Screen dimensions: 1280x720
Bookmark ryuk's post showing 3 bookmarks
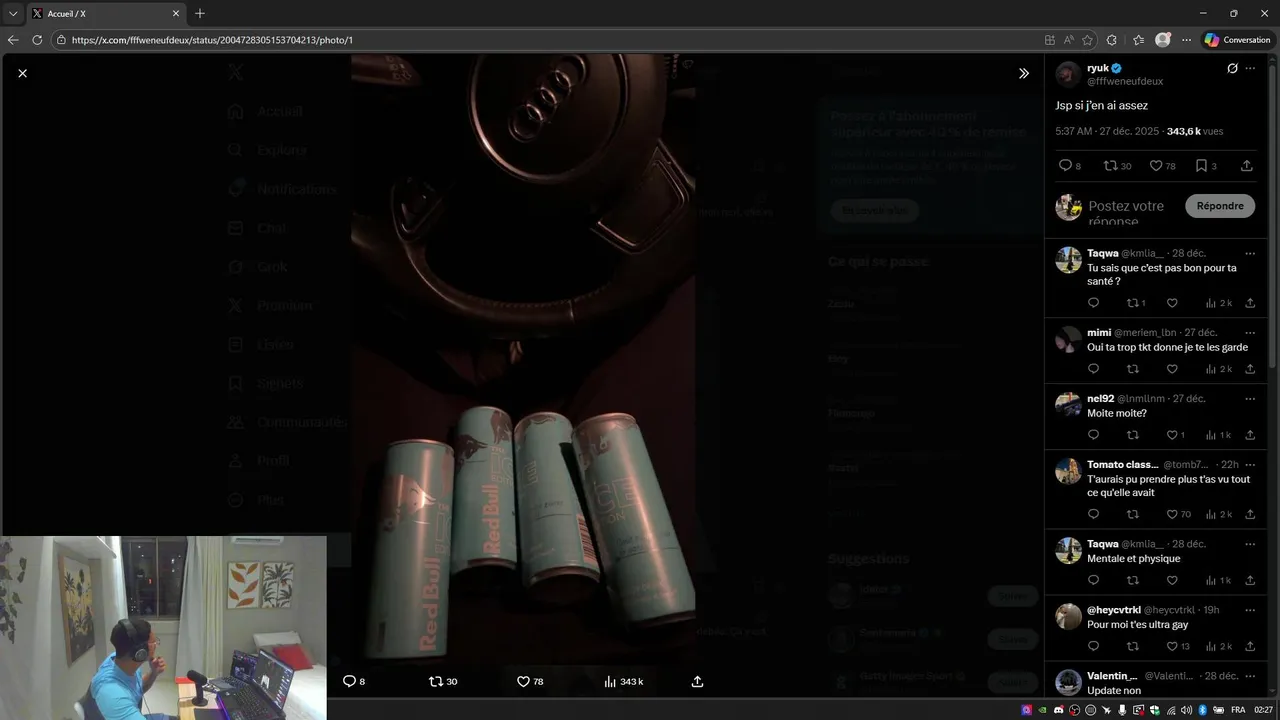[1201, 166]
